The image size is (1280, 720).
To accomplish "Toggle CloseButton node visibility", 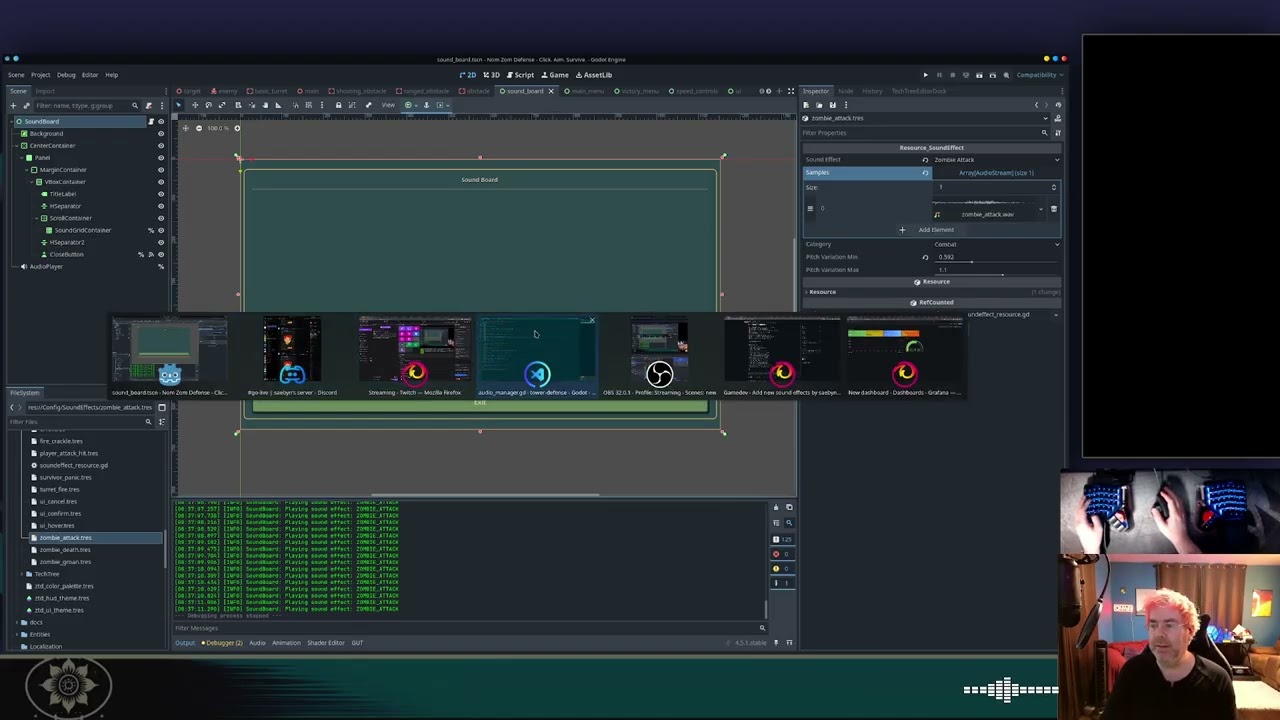I will click(x=161, y=255).
